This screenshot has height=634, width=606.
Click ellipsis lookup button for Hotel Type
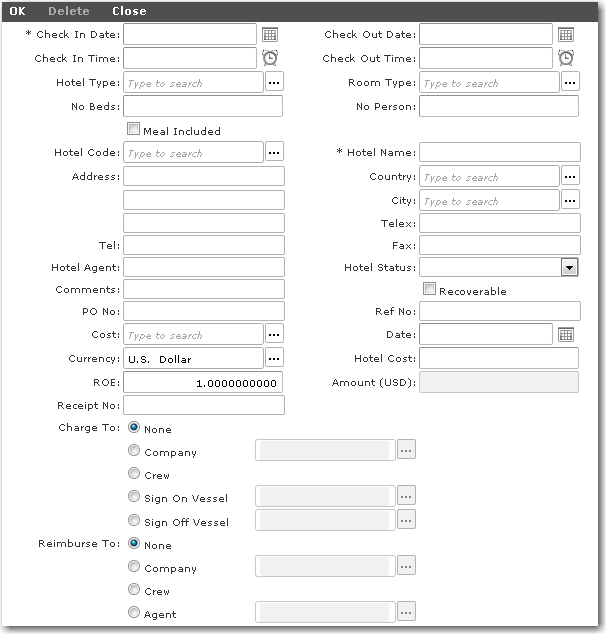point(274,83)
